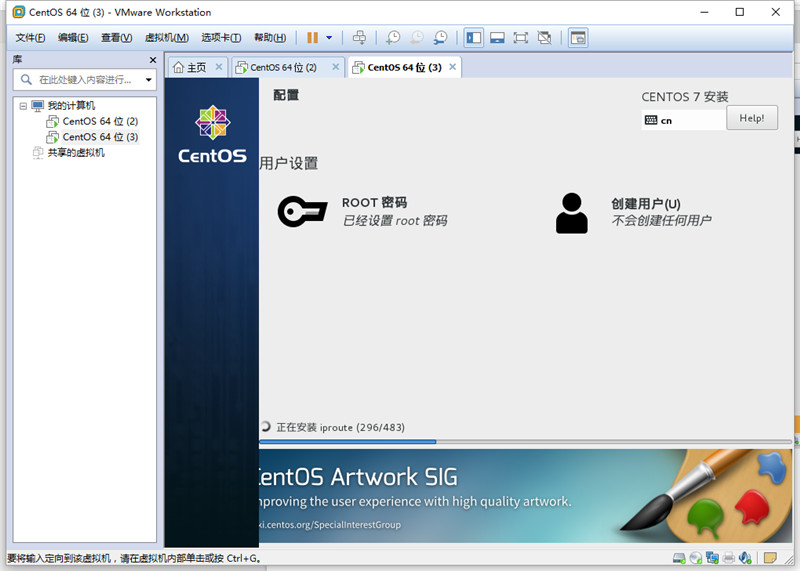Collapse the 我的计算机 tree node
This screenshot has width=800, height=571.
pyautogui.click(x=23, y=106)
